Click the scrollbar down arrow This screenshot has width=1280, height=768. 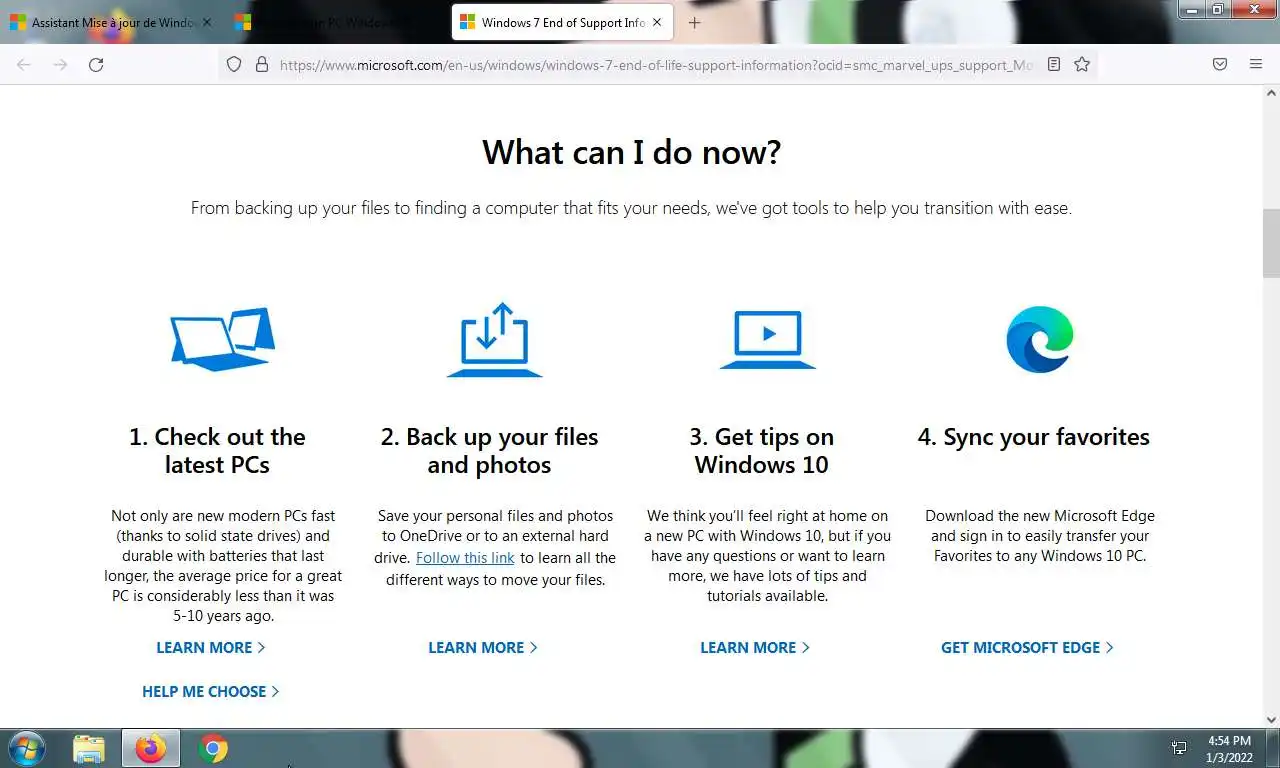click(x=1271, y=719)
